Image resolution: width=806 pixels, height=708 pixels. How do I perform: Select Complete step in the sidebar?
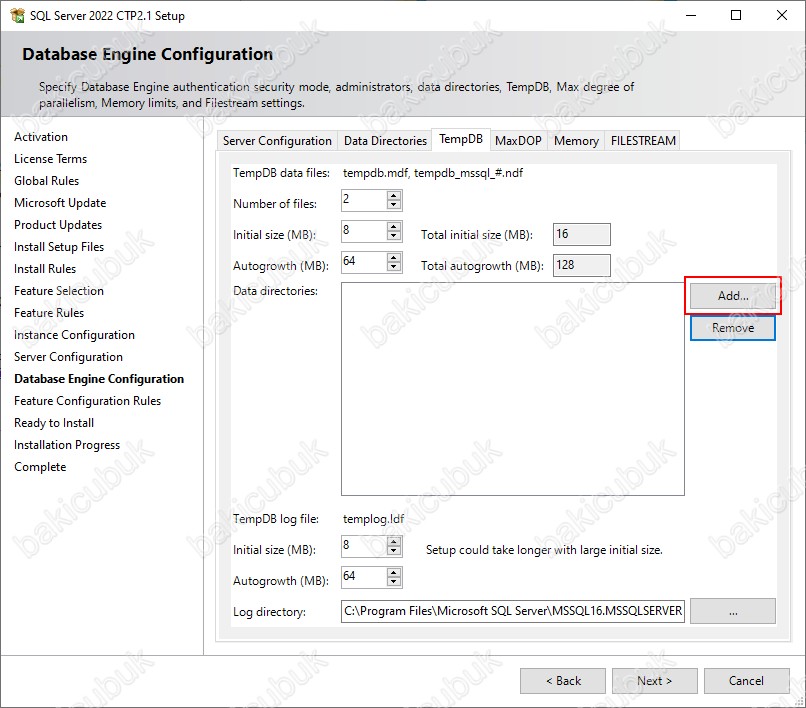point(40,467)
